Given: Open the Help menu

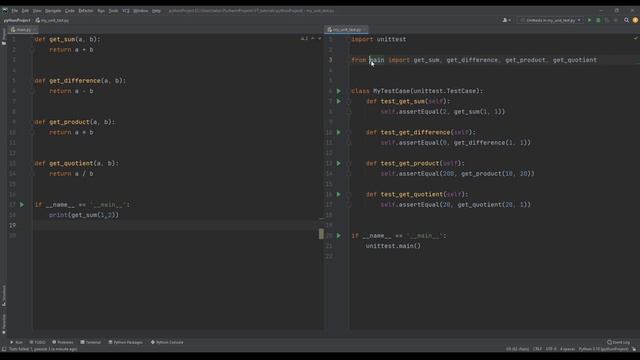Looking at the screenshot, I should [156, 11].
